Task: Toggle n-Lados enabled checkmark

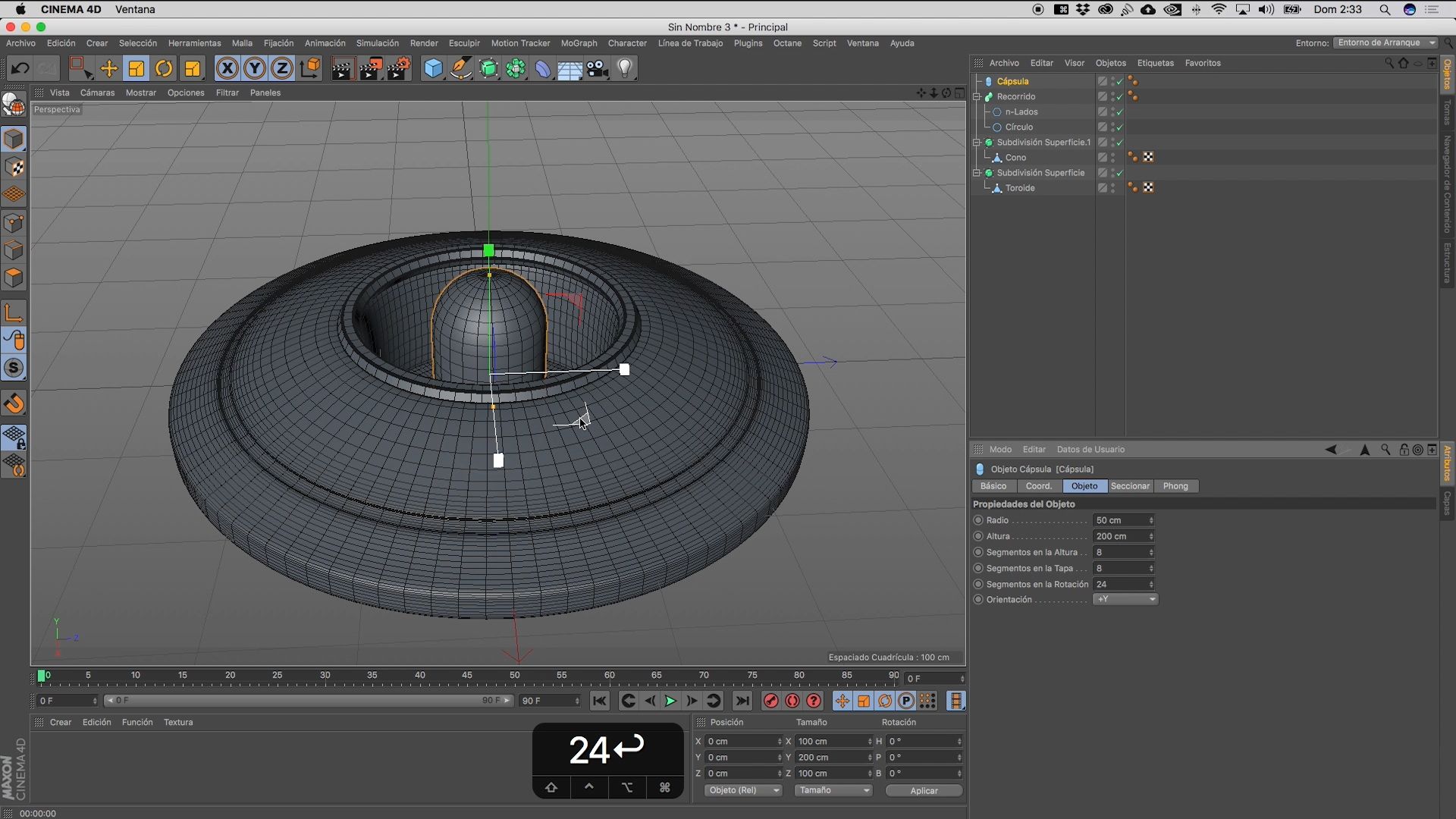Action: (x=1119, y=111)
